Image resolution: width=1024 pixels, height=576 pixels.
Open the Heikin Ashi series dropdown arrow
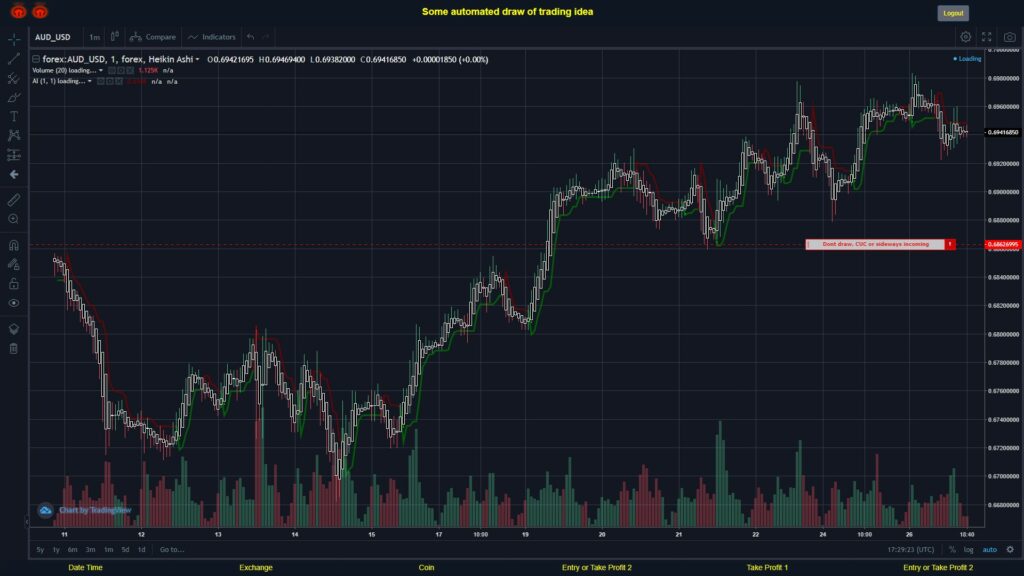coord(197,59)
